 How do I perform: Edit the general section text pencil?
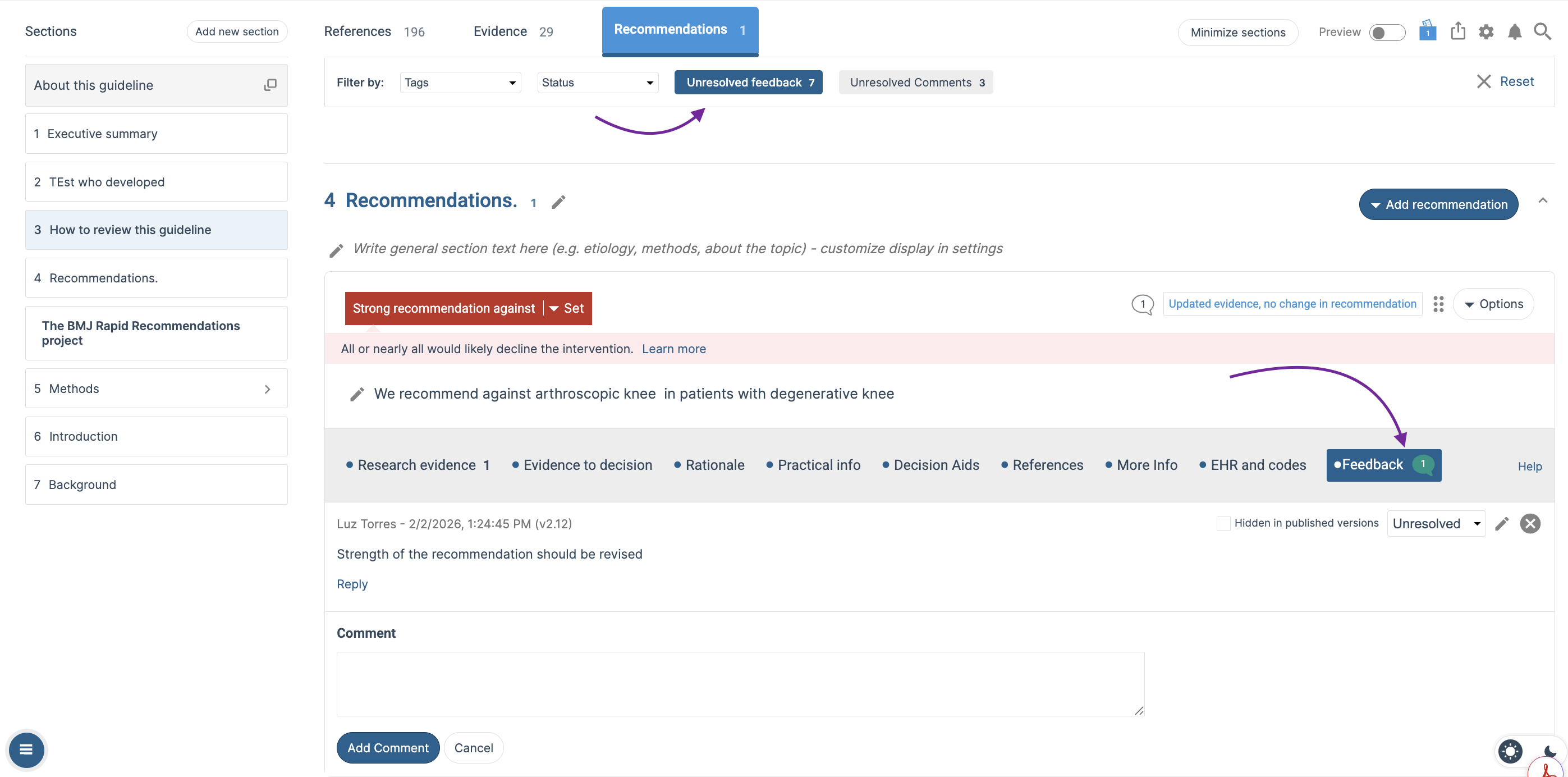(x=336, y=250)
